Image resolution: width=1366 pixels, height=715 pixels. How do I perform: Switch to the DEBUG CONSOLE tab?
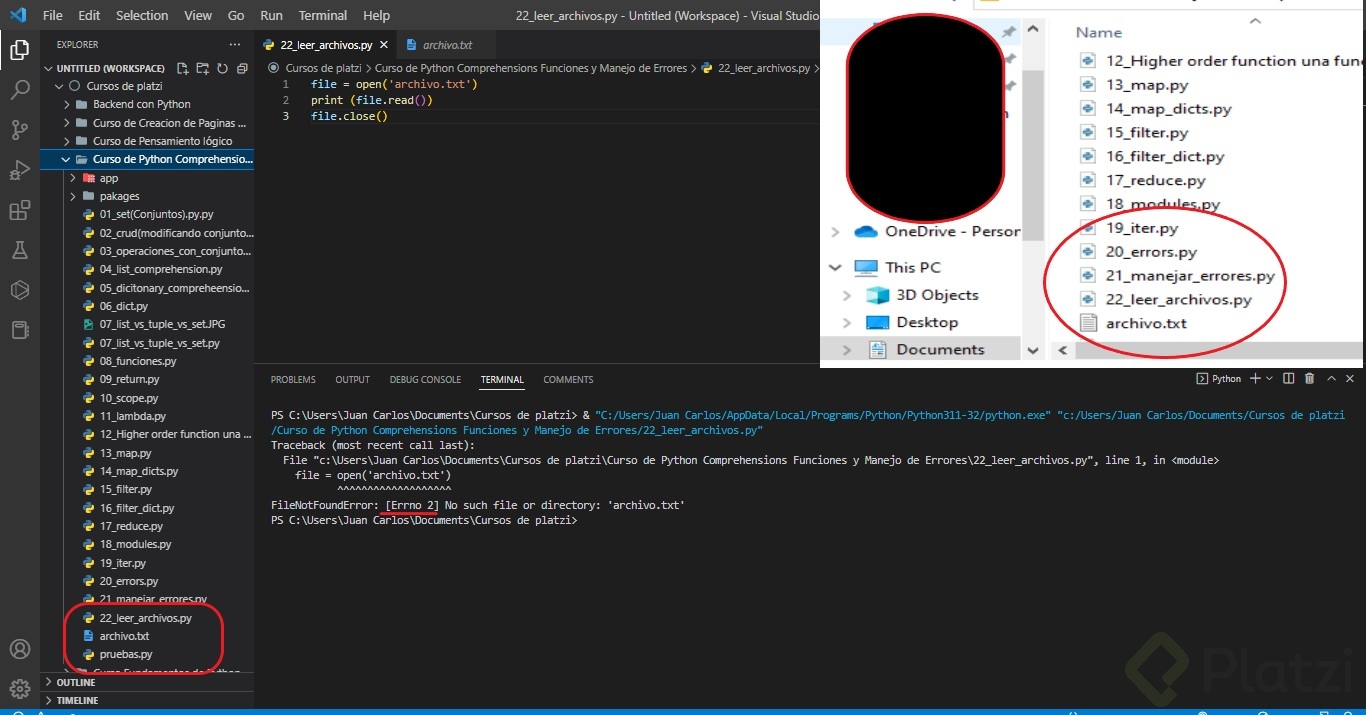tap(425, 379)
